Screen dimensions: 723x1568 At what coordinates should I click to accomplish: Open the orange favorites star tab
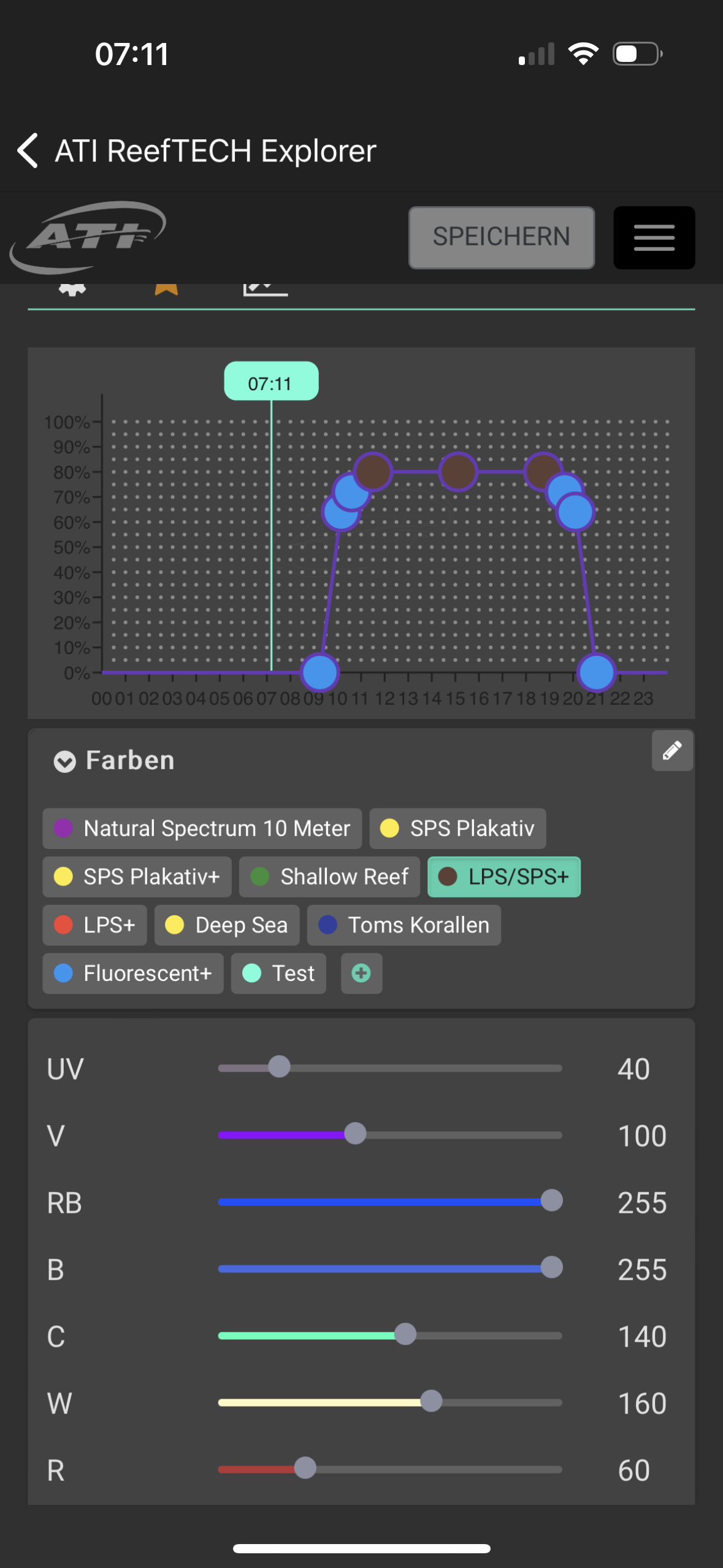tap(166, 289)
